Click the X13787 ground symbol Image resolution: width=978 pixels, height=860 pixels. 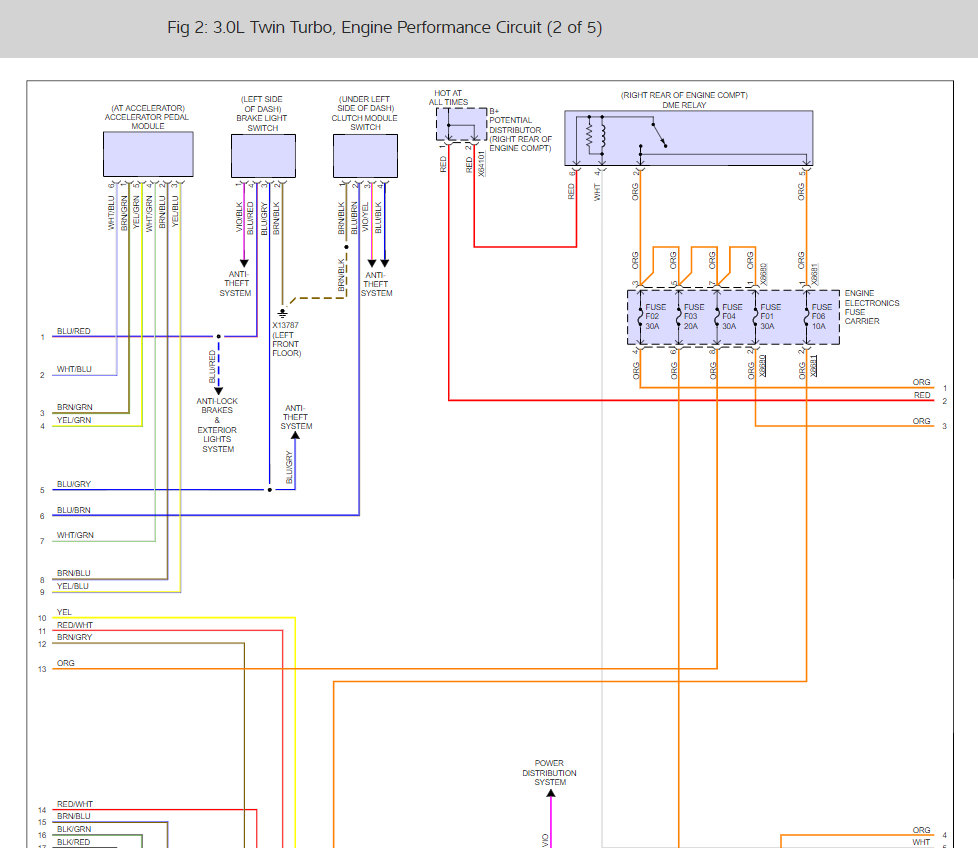(283, 313)
